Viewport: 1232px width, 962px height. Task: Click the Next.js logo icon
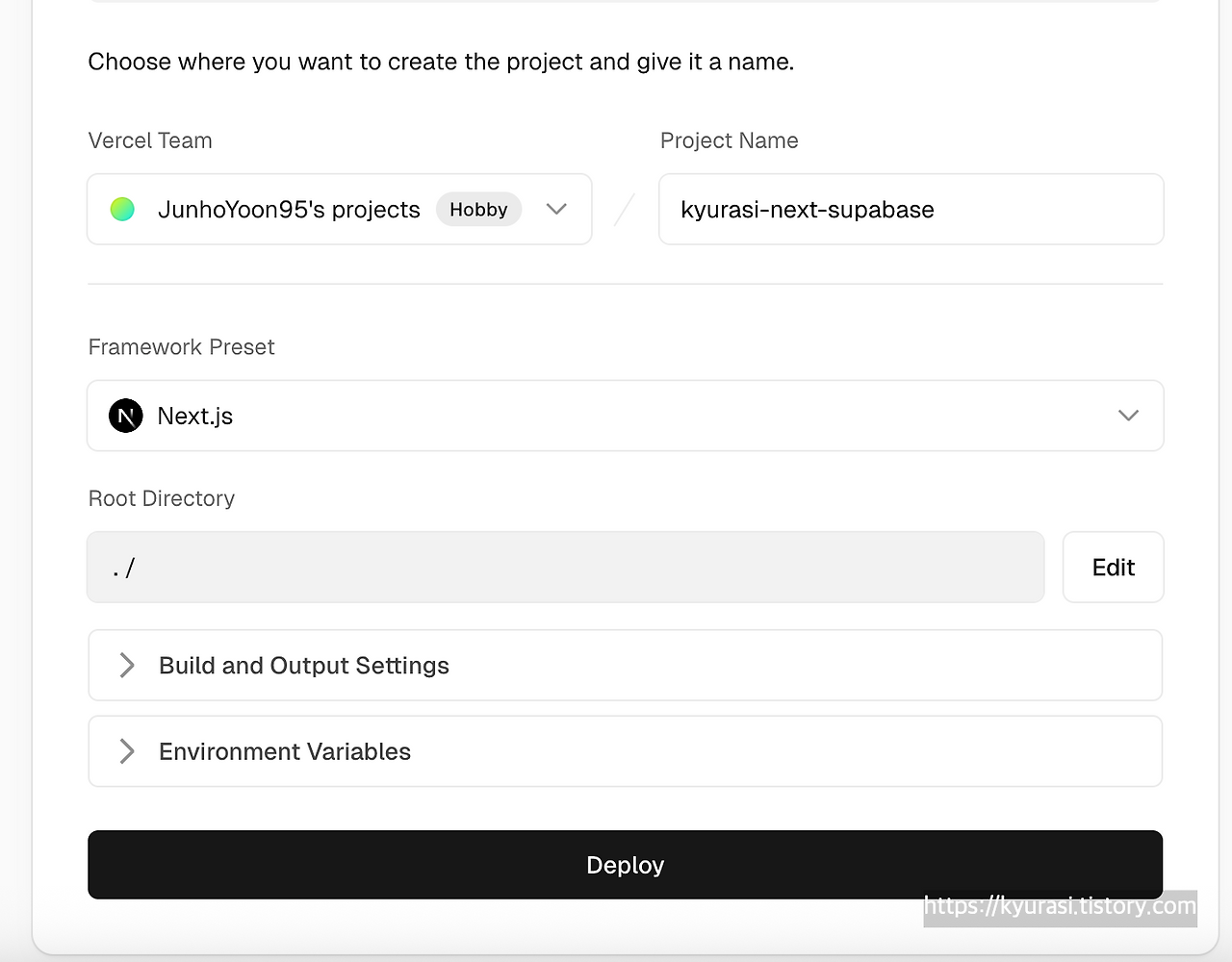126,416
